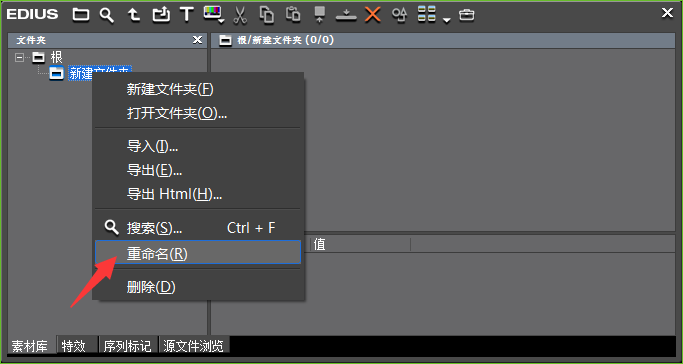Choose 重命名(R) menu entry
Screen dimensions: 683x364
[198, 252]
